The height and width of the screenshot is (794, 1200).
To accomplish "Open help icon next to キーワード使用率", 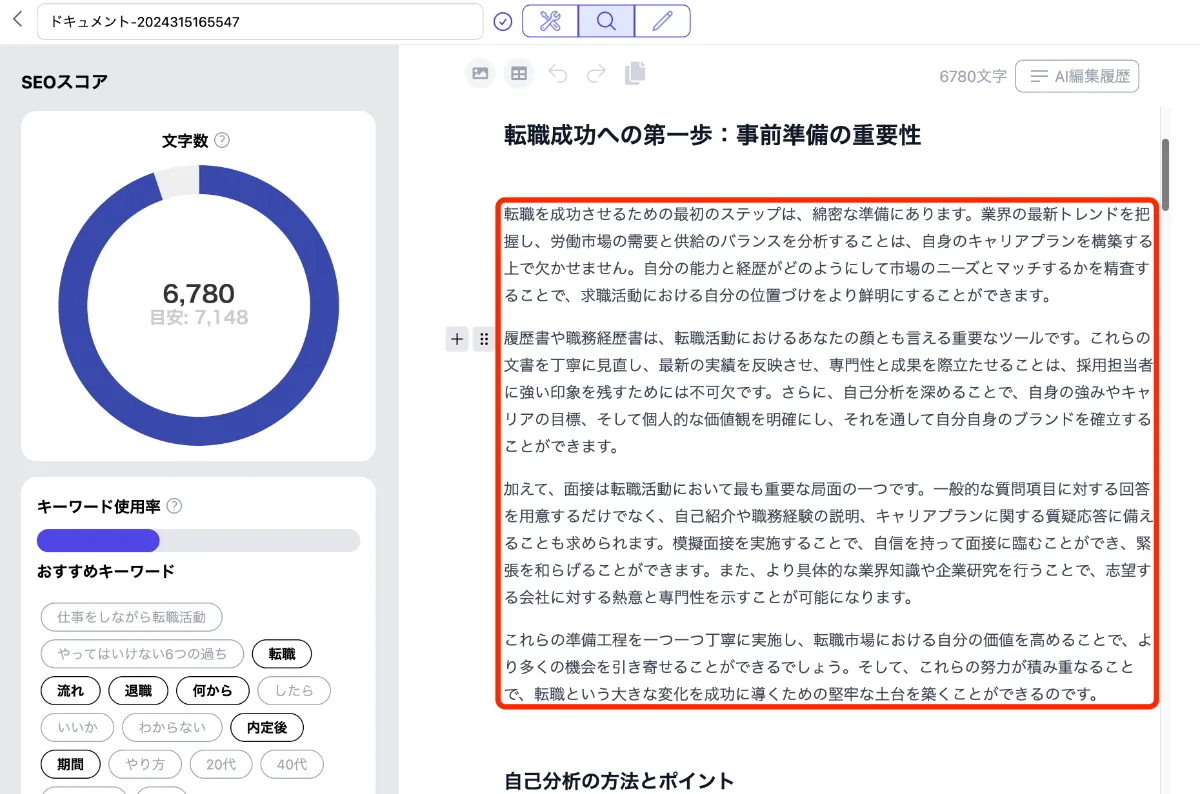I will [x=174, y=506].
